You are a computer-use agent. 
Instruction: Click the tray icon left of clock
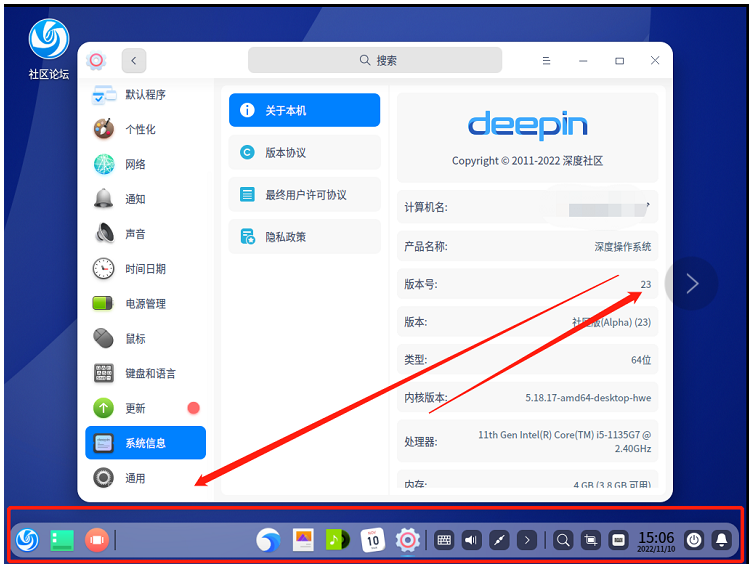pyautogui.click(x=619, y=540)
